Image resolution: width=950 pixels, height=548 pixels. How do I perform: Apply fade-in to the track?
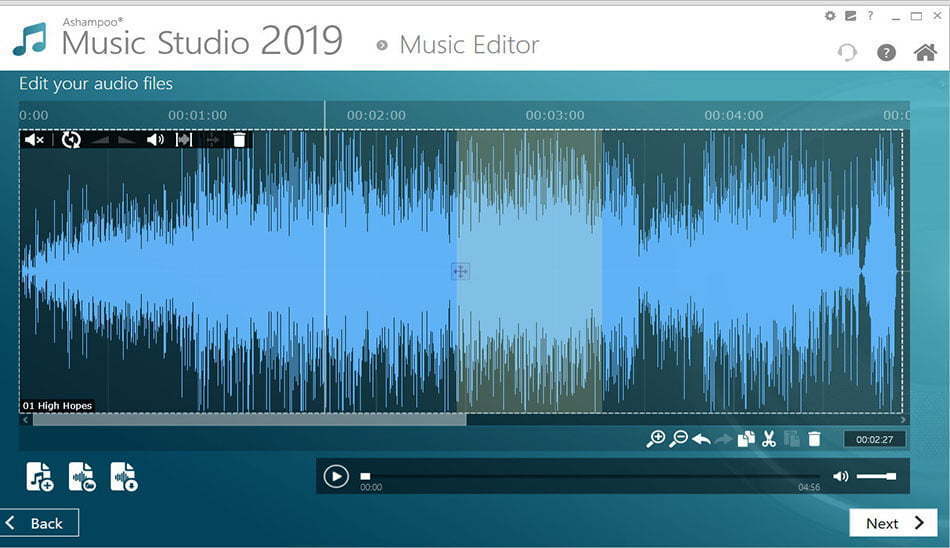point(101,141)
